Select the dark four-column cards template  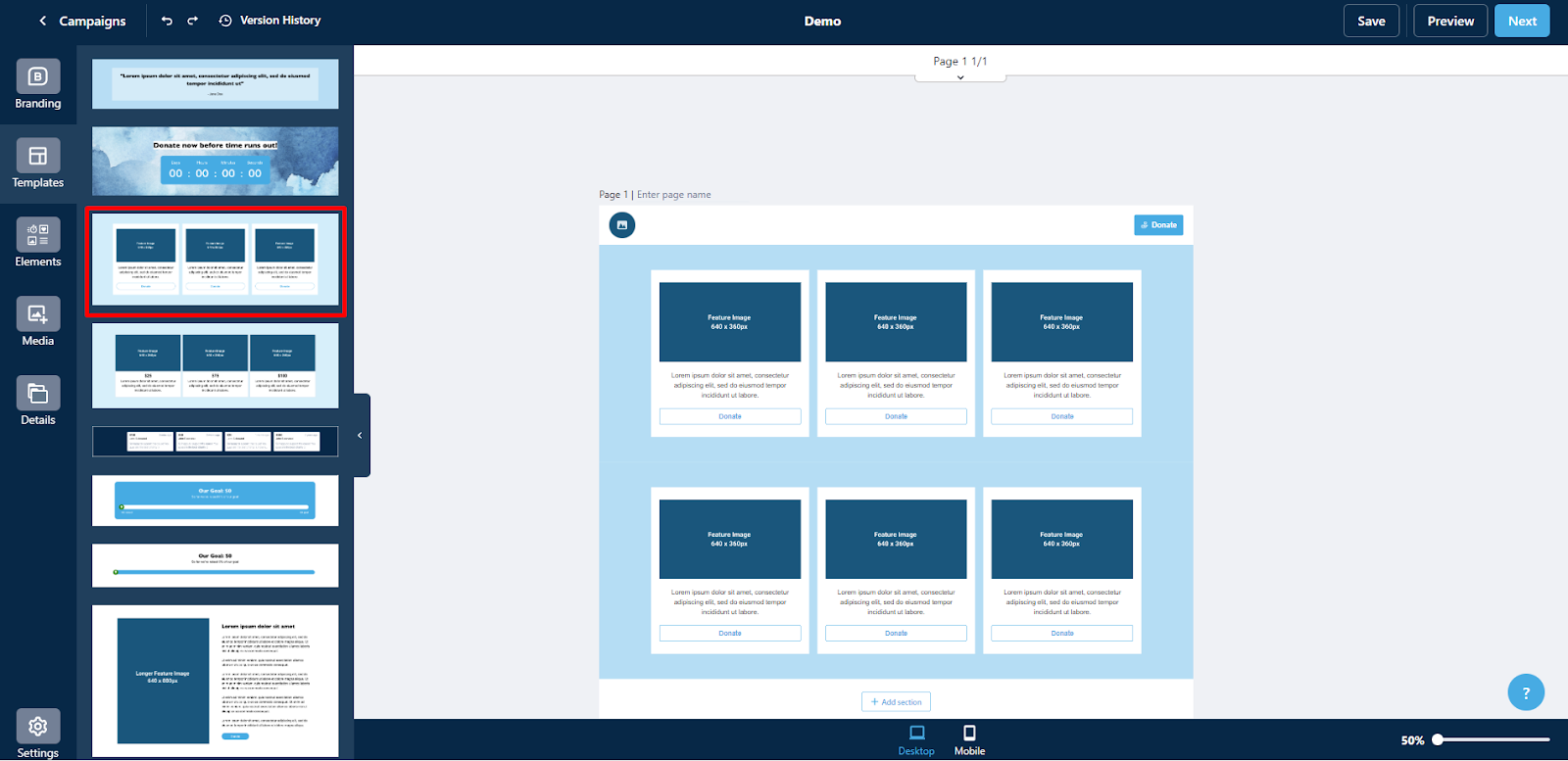(216, 442)
